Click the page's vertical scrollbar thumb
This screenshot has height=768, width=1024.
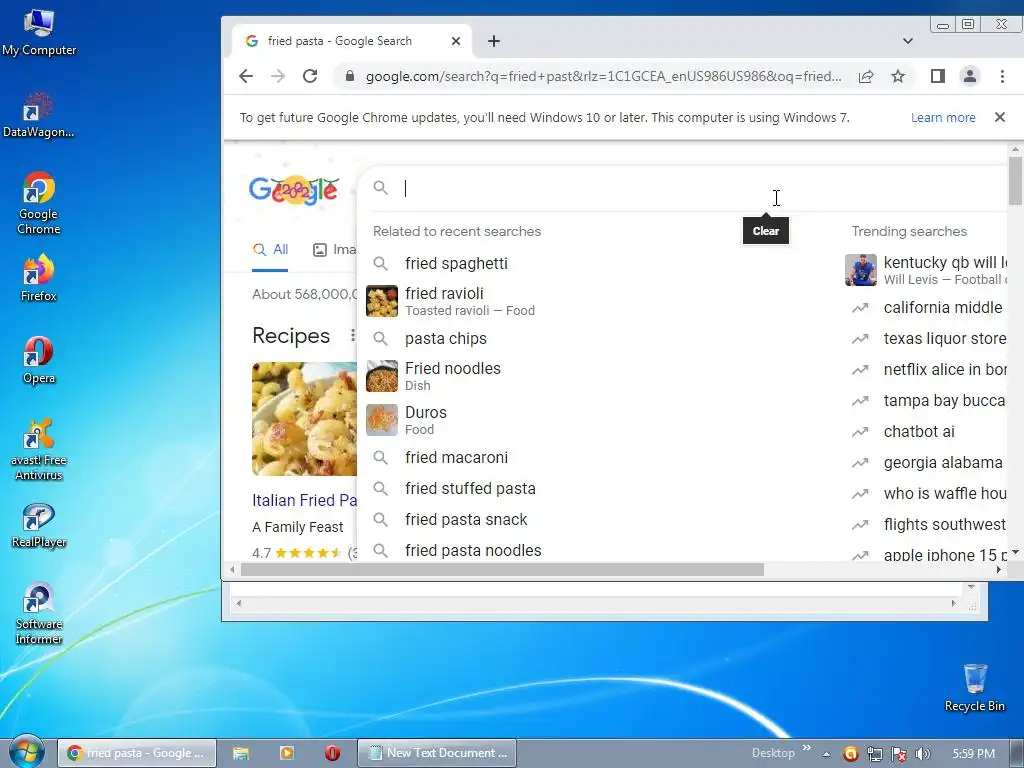pyautogui.click(x=1015, y=180)
